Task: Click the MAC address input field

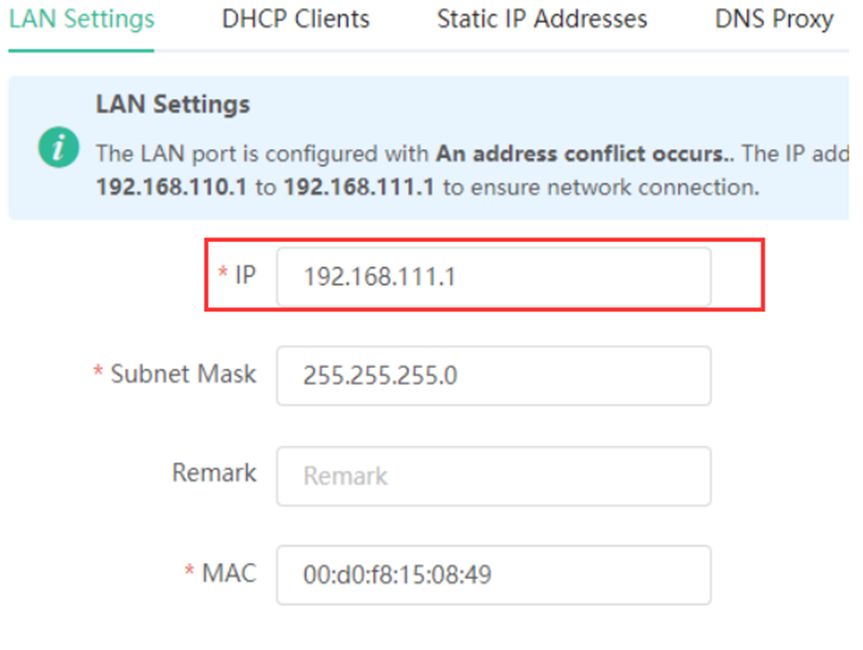Action: 493,575
